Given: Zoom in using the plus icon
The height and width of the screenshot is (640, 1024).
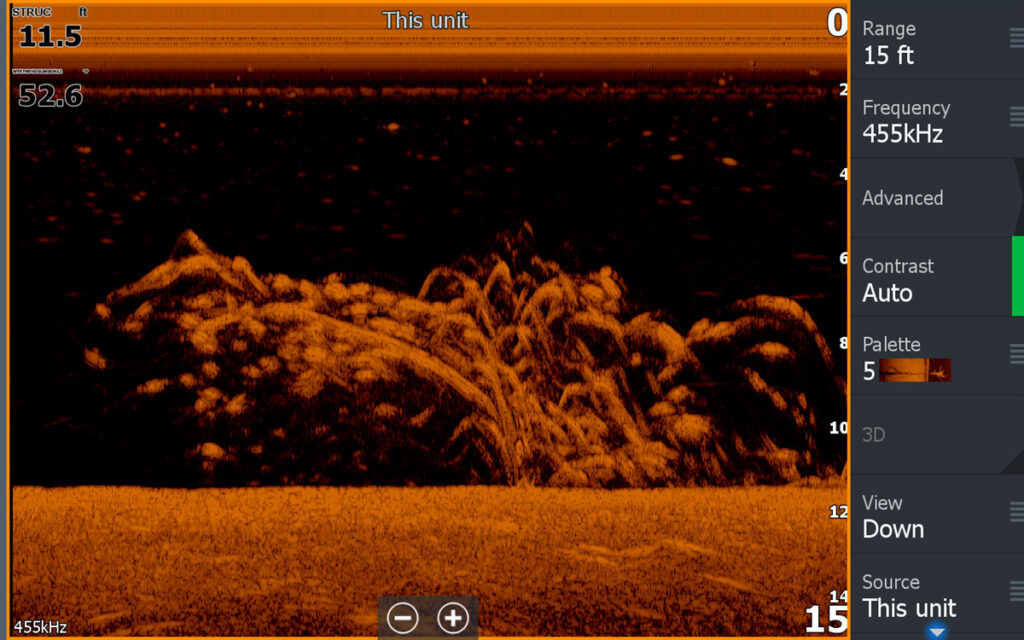Looking at the screenshot, I should [x=453, y=618].
